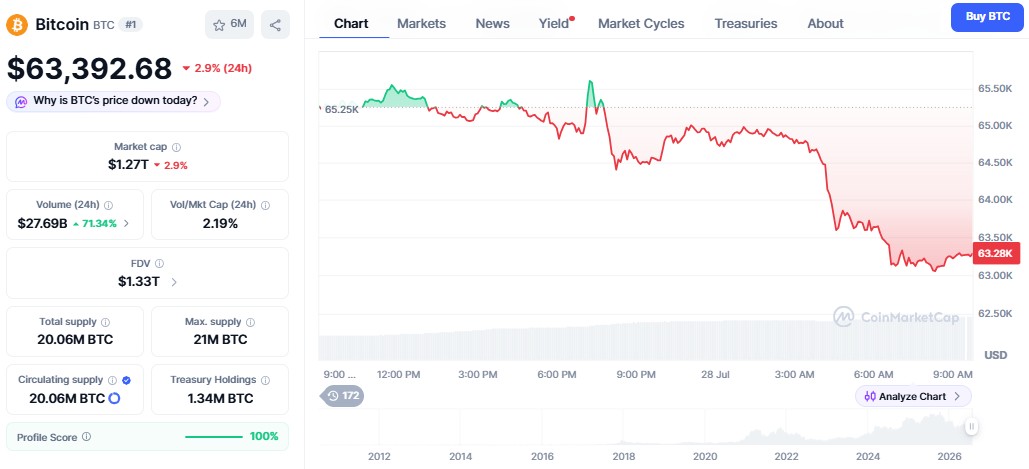Switch to the Chart tab
1029x469 pixels.
point(351,24)
